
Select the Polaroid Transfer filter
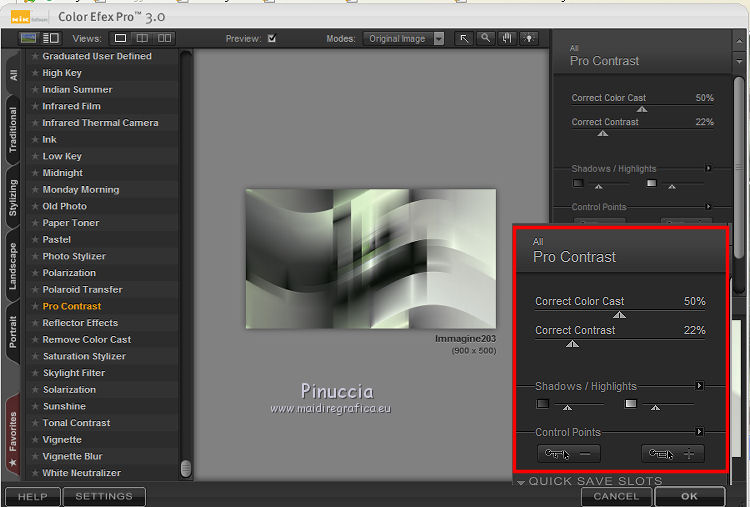click(82, 289)
